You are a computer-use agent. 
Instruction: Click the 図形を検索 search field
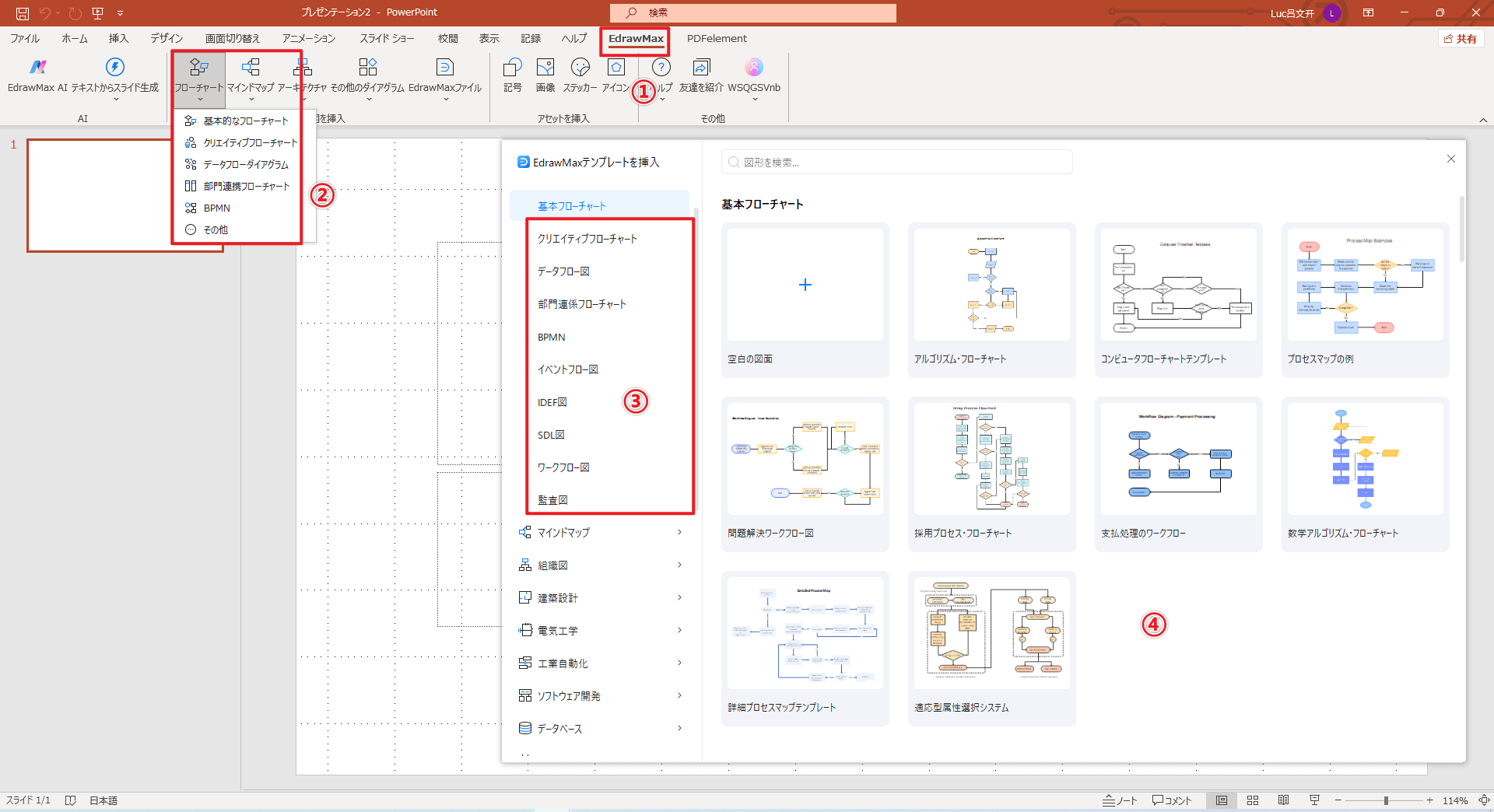(897, 163)
